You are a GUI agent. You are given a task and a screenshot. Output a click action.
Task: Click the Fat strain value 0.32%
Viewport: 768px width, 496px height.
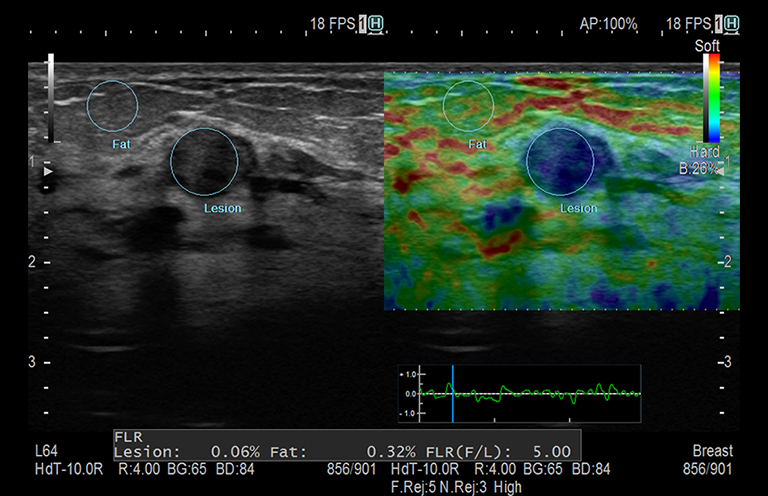(x=397, y=452)
